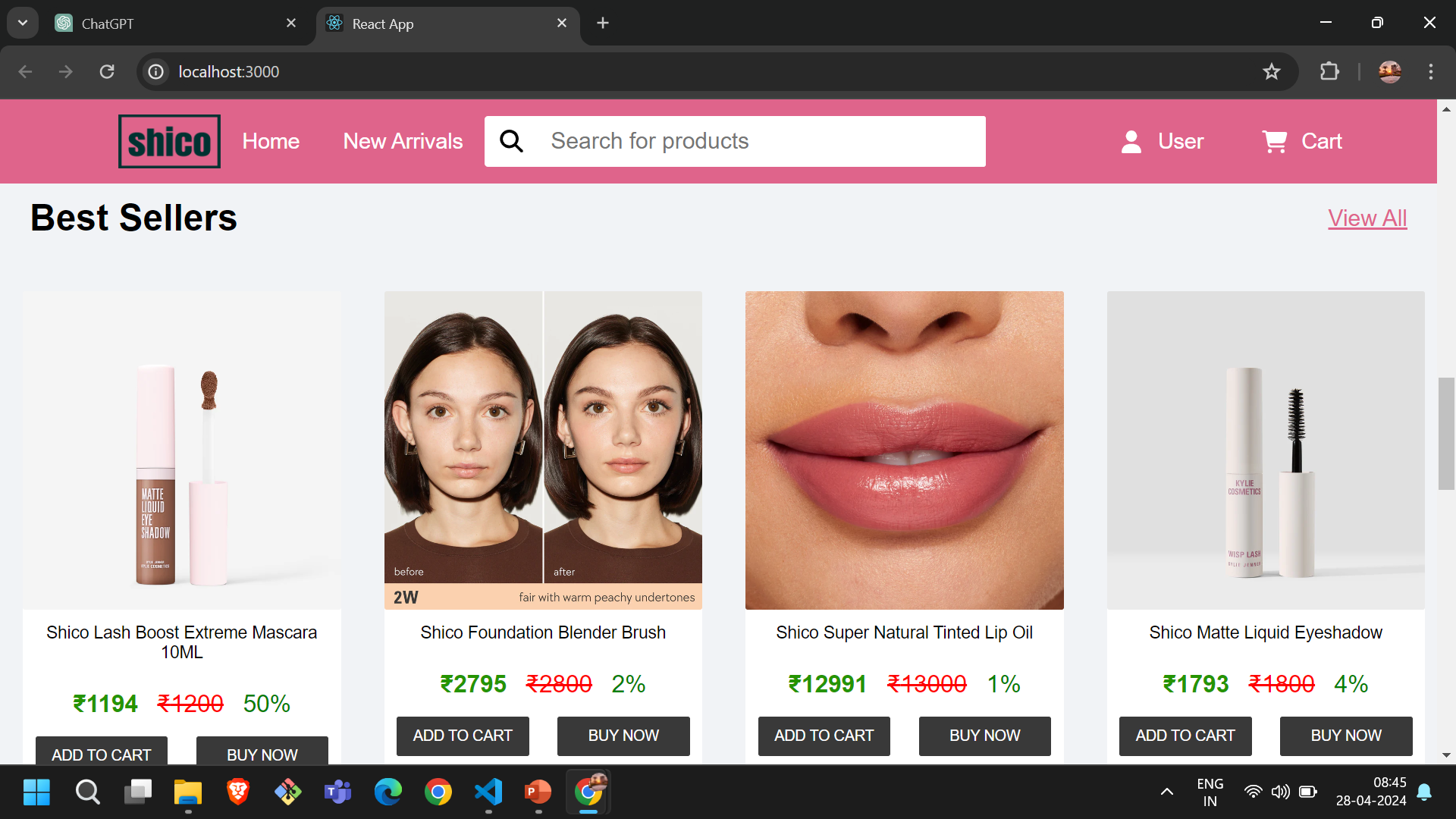
Task: Click the scrollbar down arrow
Action: point(1446,755)
